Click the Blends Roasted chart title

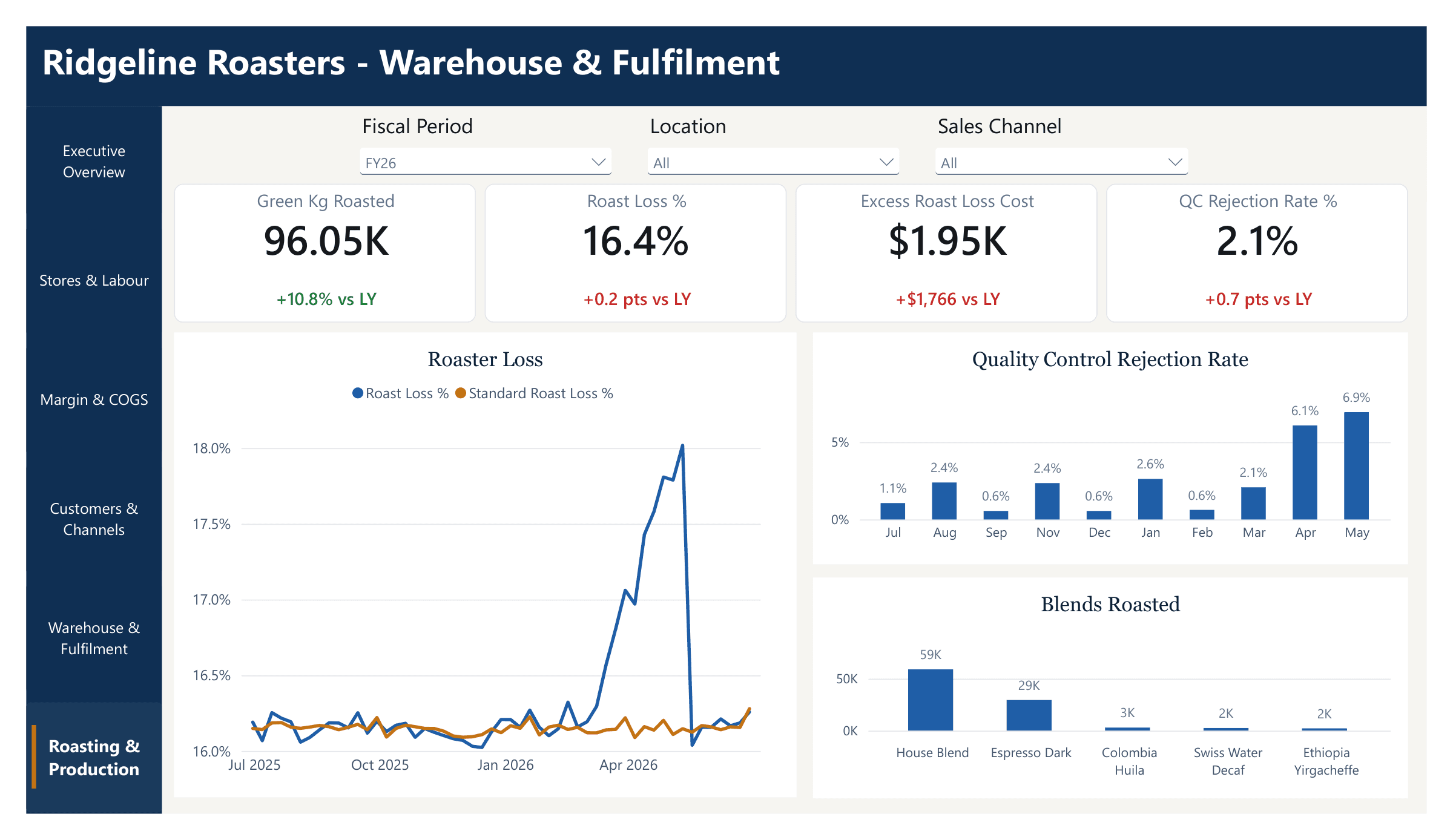tap(1110, 604)
